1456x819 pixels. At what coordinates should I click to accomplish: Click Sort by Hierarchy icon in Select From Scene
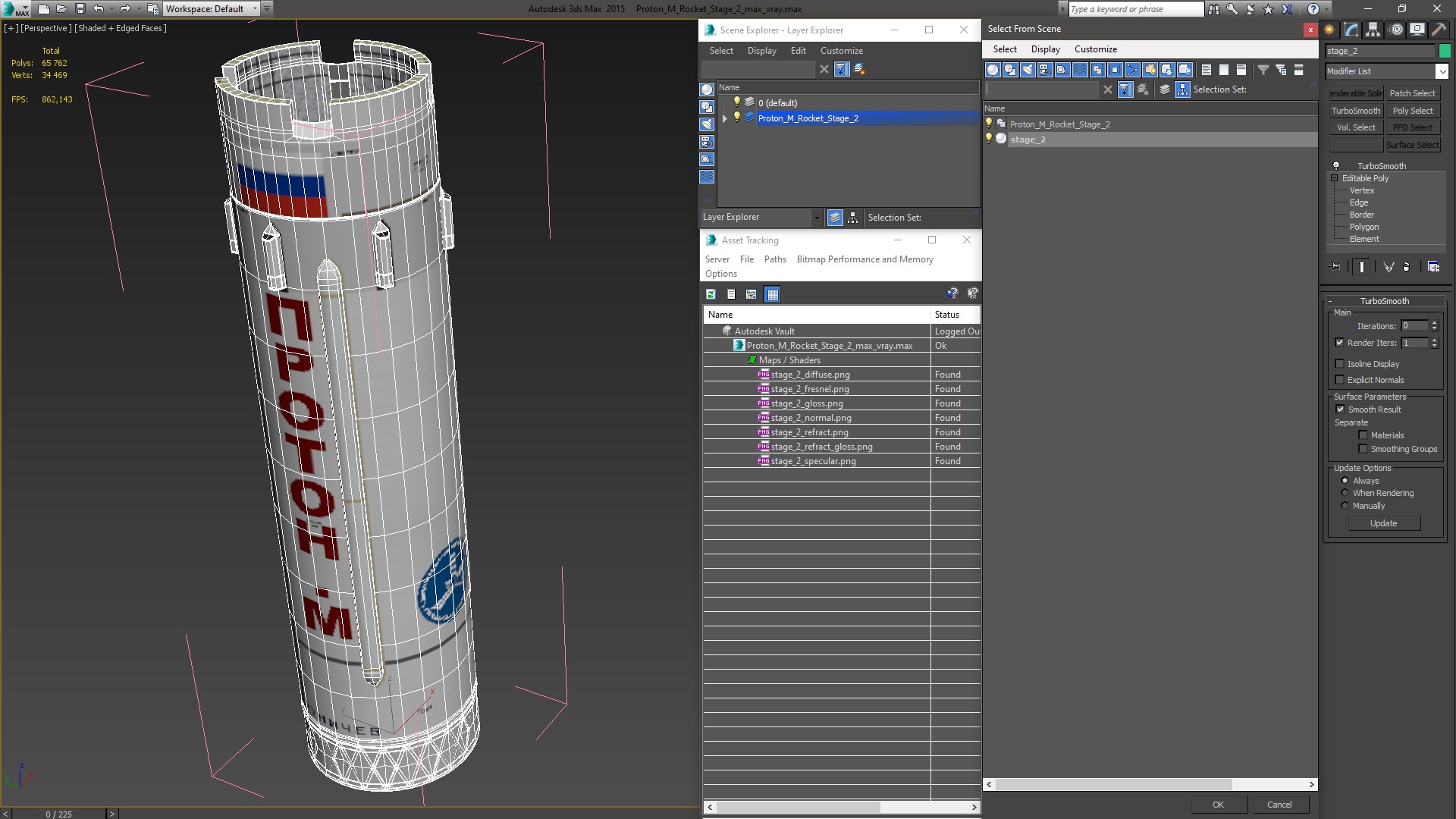[1182, 89]
